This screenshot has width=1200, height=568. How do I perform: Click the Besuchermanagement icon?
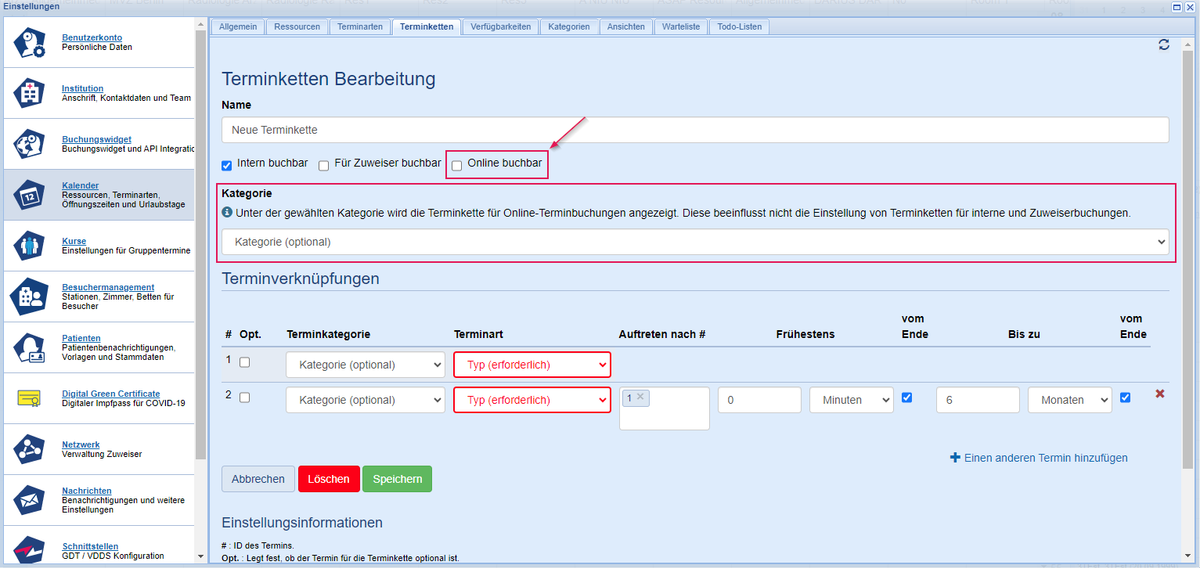[x=29, y=297]
